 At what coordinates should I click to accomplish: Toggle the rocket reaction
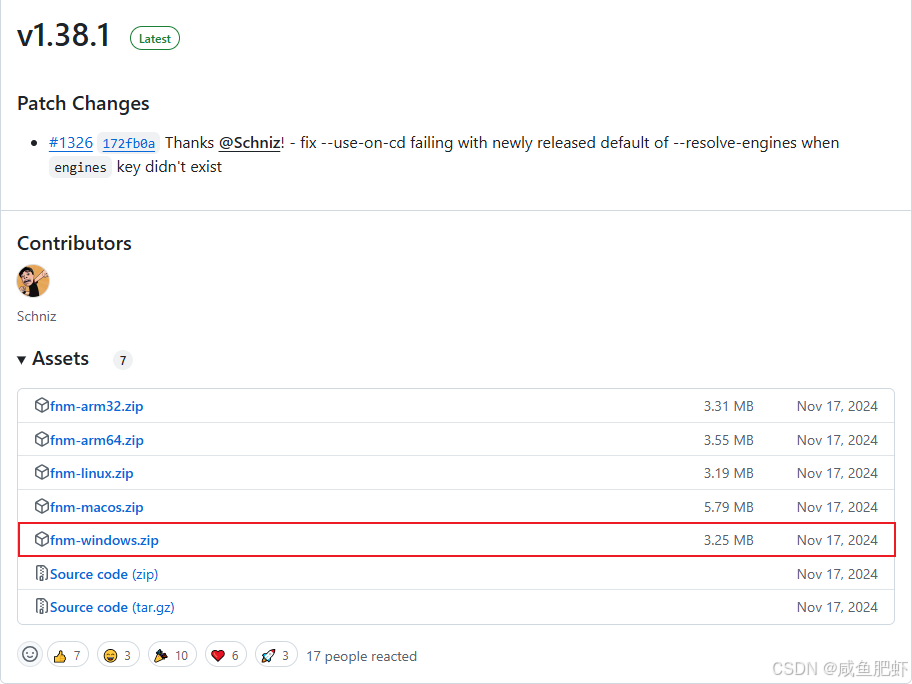click(x=276, y=654)
